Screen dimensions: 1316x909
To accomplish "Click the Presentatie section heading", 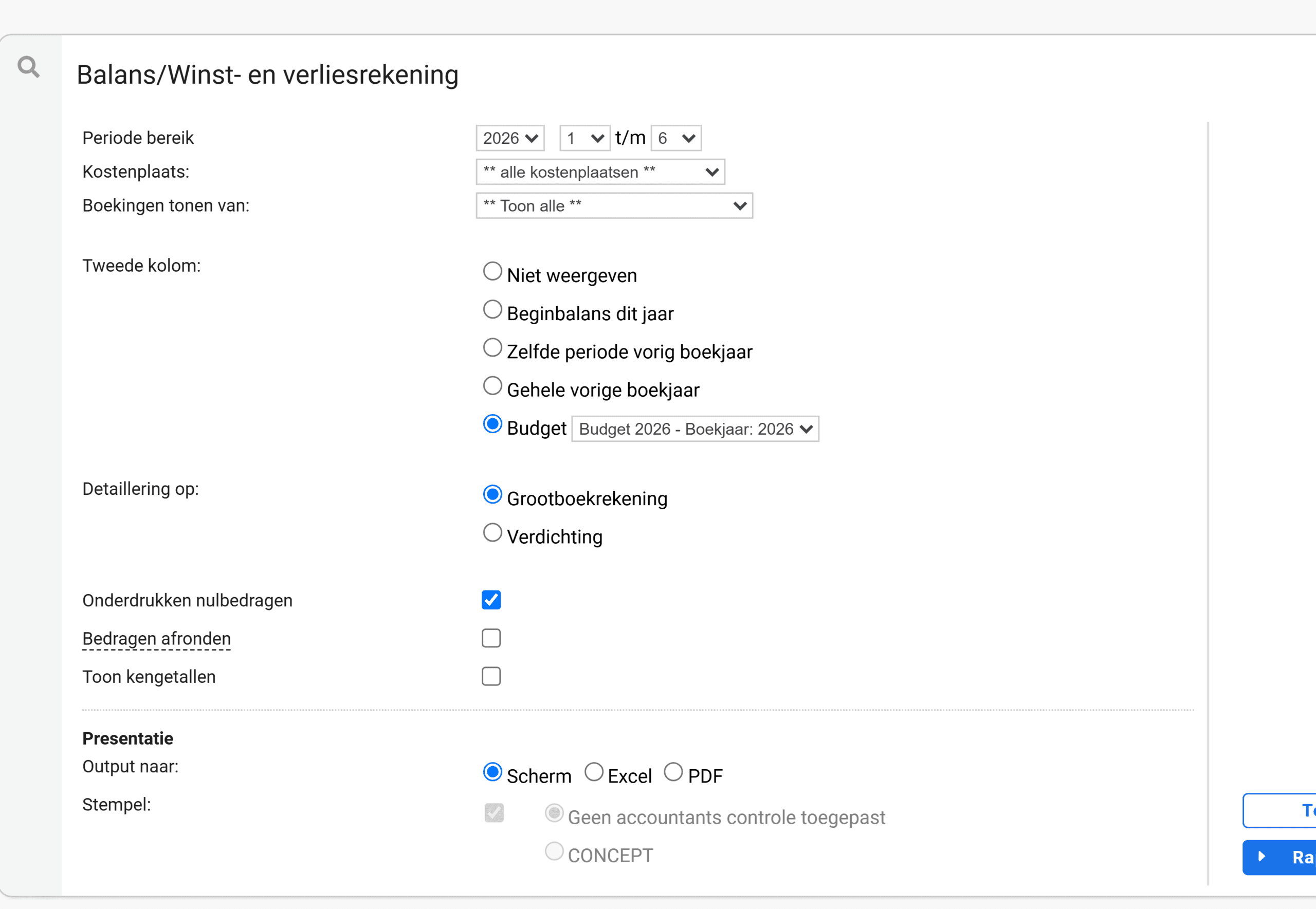I will click(127, 738).
